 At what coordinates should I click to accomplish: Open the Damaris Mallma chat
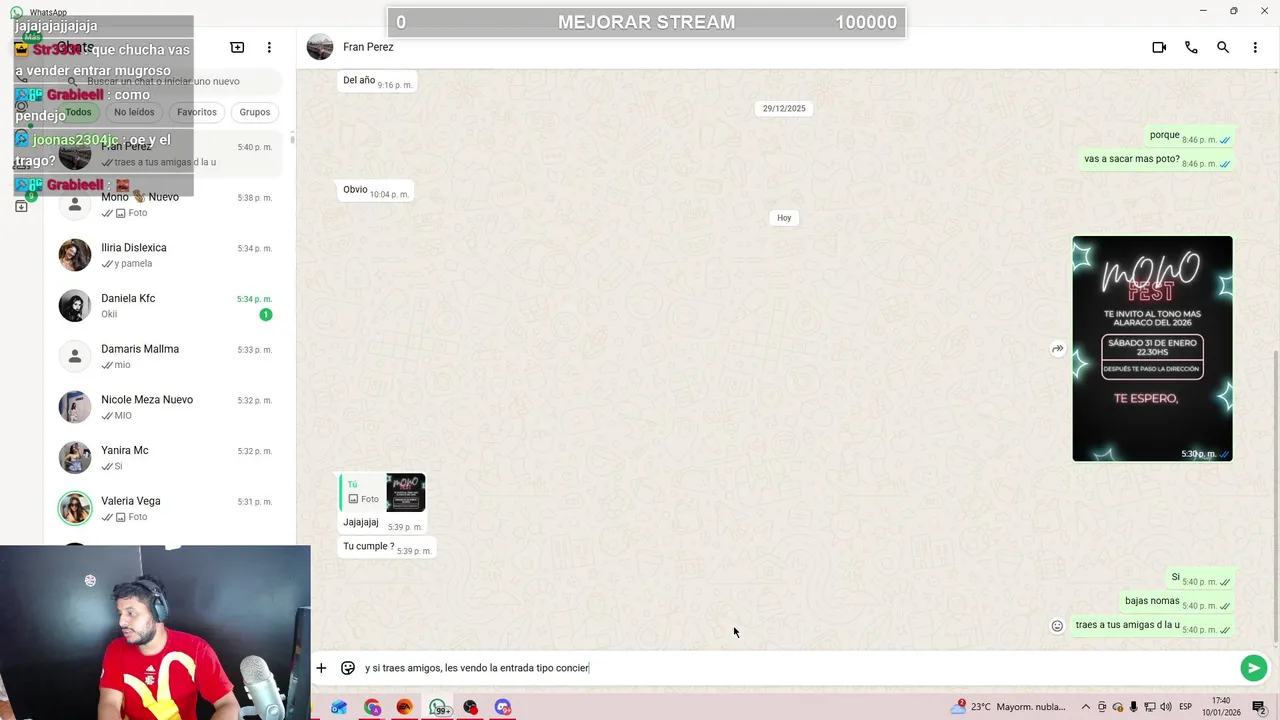166,356
